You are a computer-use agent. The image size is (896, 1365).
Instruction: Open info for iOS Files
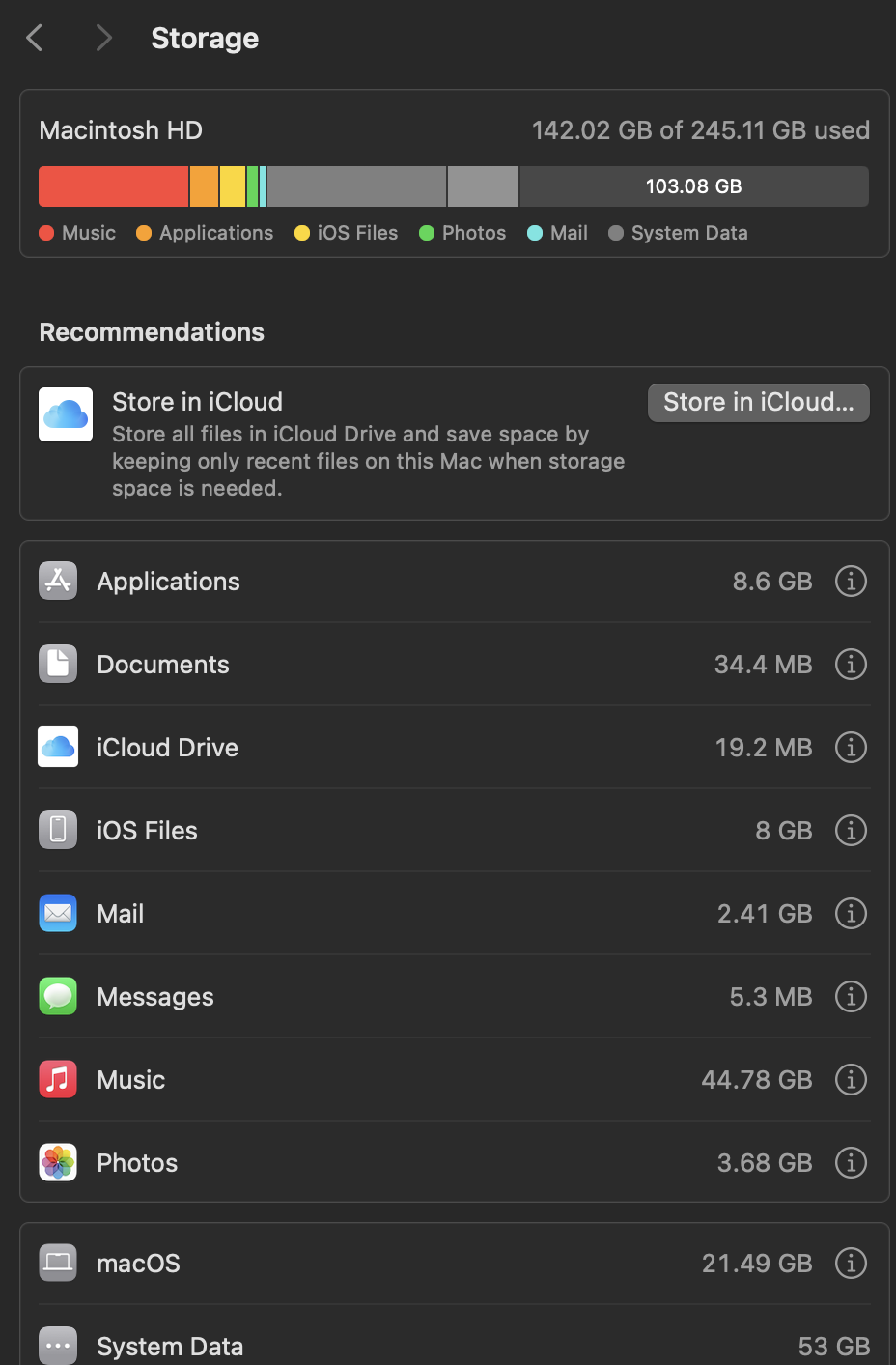(x=851, y=831)
